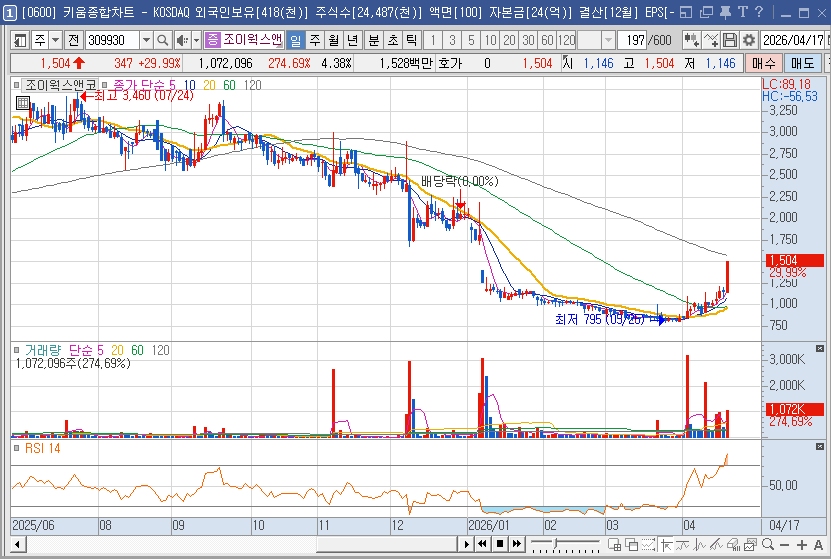Open the stock code 309930 dropdown
The image size is (831, 559).
[146, 40]
